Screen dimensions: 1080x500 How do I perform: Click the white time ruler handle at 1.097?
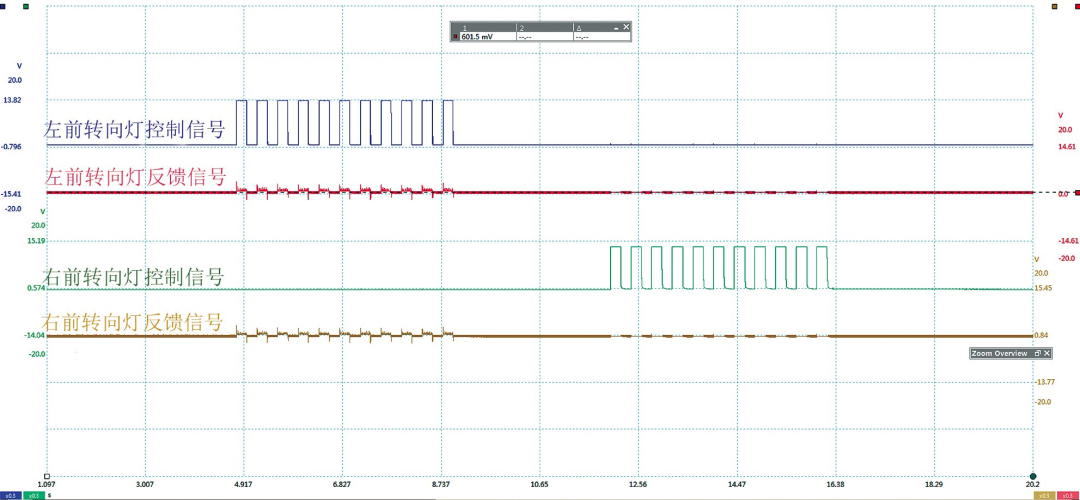tap(46, 476)
